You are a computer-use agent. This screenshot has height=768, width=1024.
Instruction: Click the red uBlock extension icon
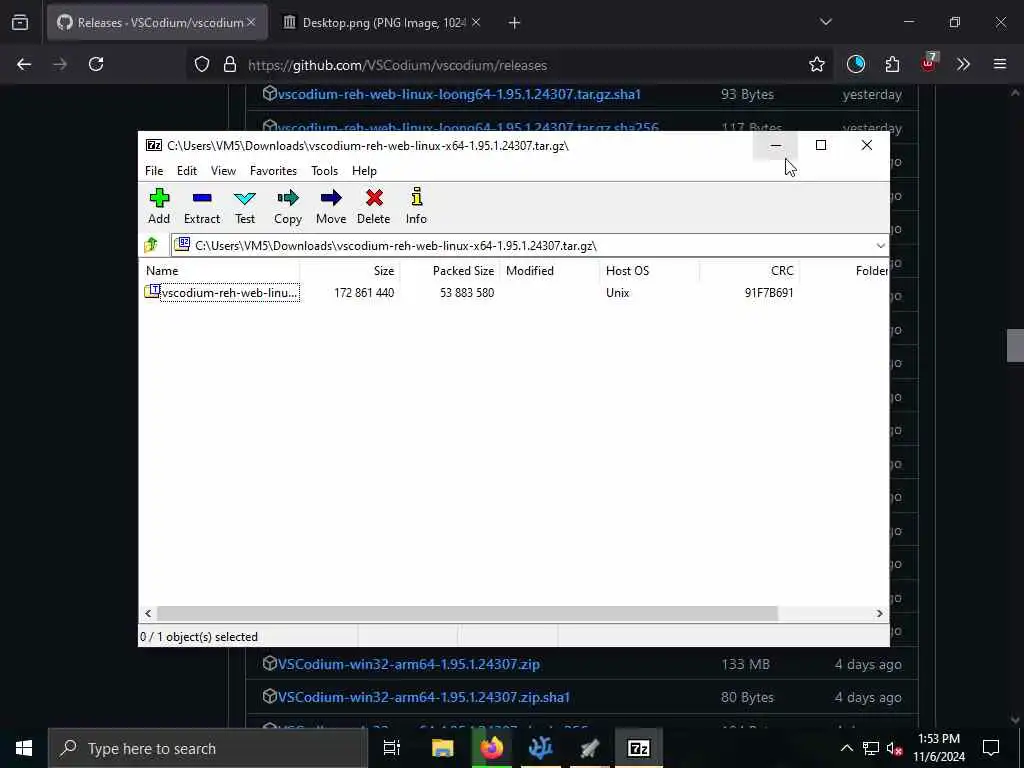pyautogui.click(x=929, y=63)
